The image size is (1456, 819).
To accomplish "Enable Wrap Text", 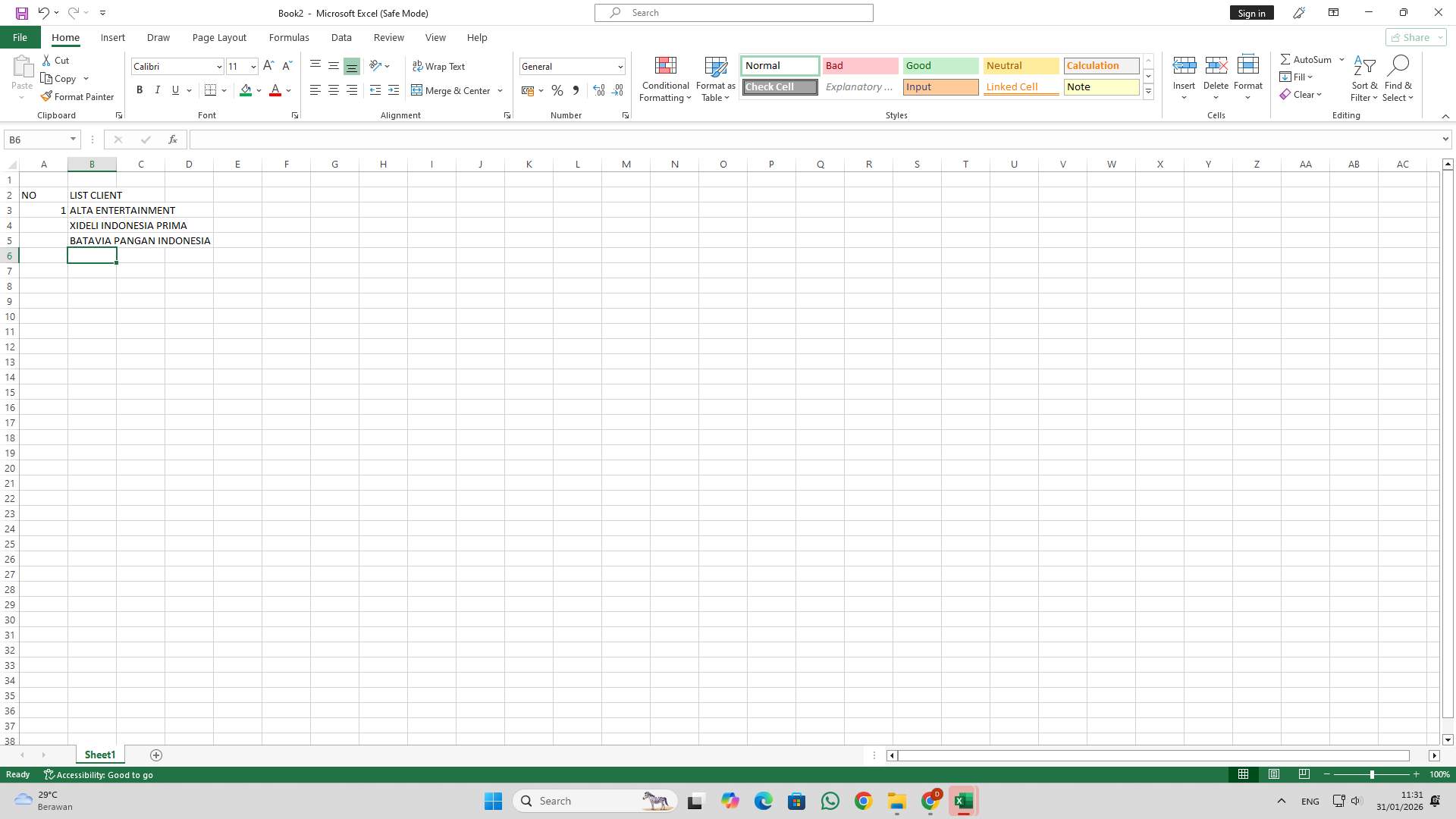I will tap(440, 66).
